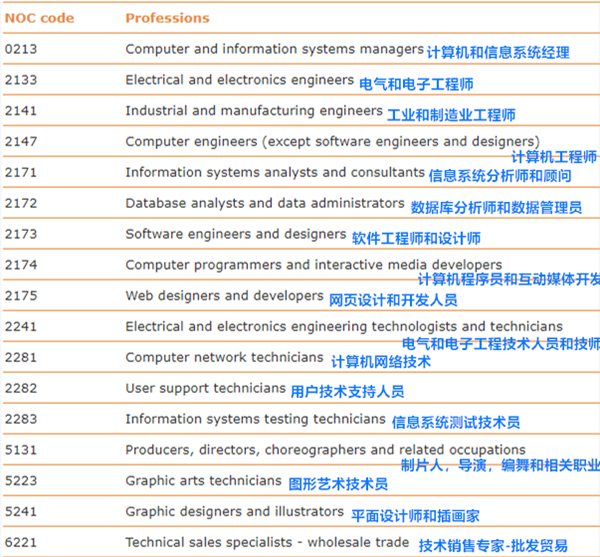The height and width of the screenshot is (557, 600).
Task: Select NOC code 2175
Action: [x=20, y=296]
